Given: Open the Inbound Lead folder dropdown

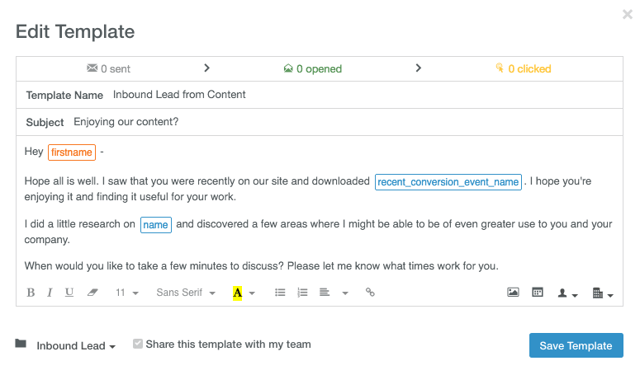Looking at the screenshot, I should [x=76, y=346].
